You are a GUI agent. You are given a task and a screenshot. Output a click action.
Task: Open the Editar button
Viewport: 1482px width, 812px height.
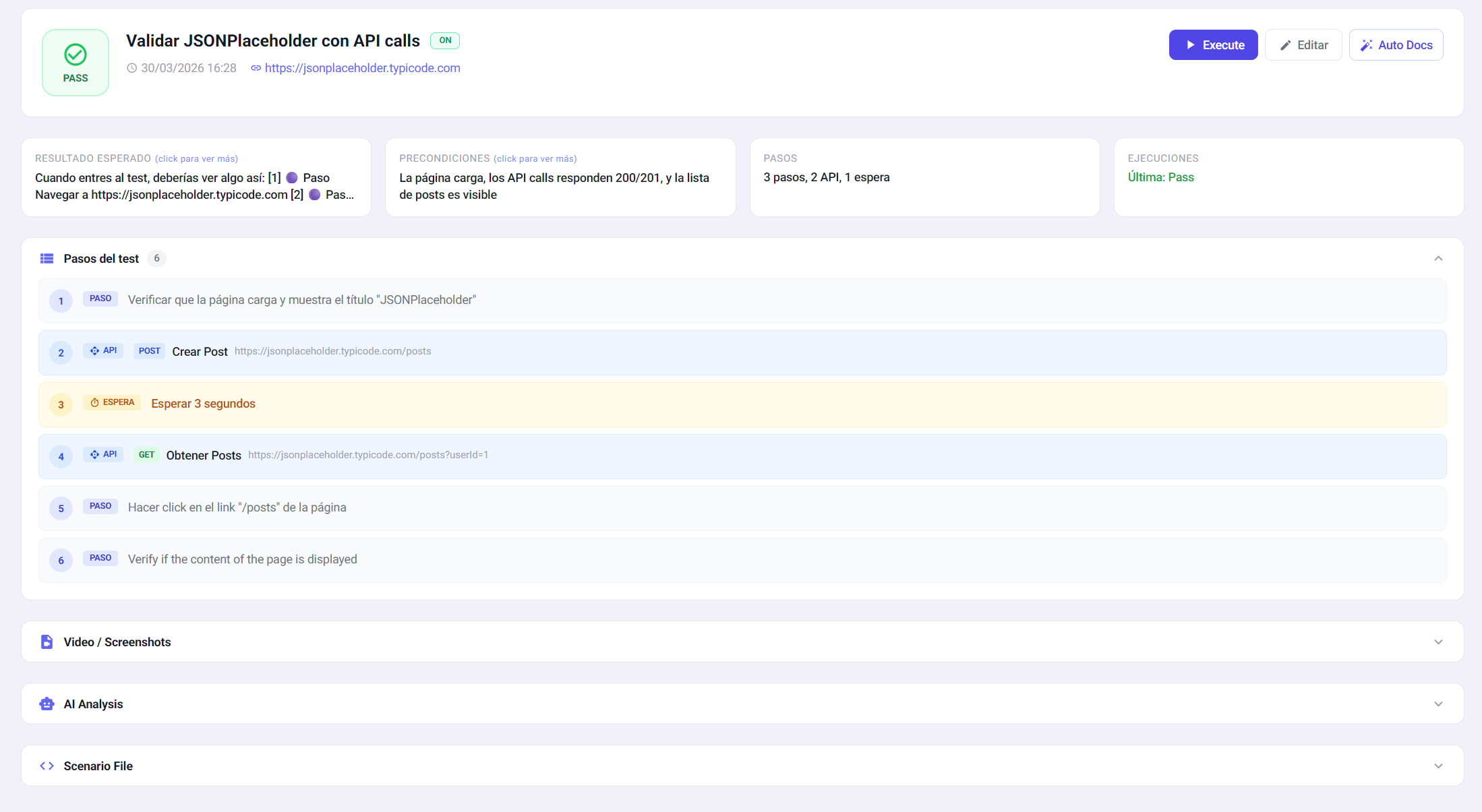tap(1303, 45)
